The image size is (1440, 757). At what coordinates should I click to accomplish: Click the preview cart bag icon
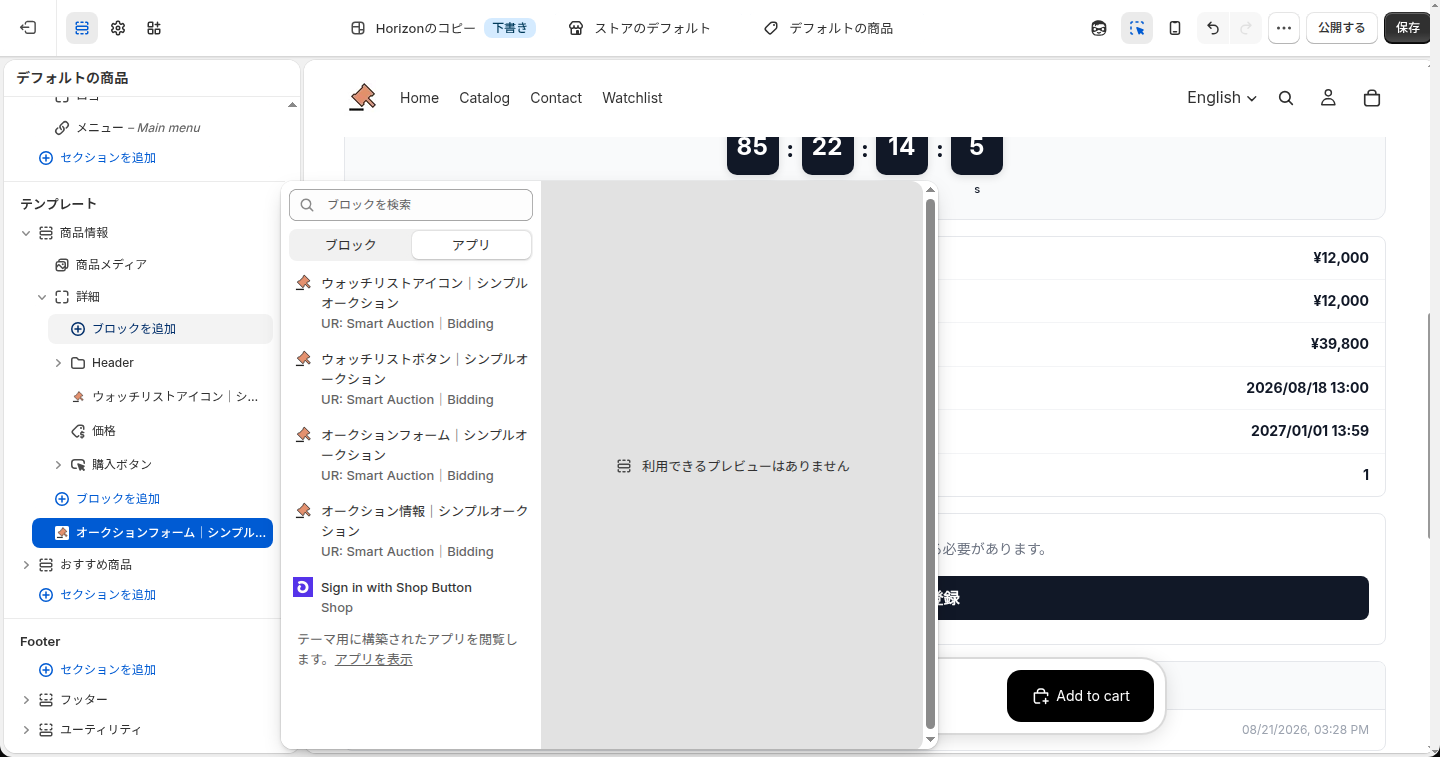(1372, 98)
